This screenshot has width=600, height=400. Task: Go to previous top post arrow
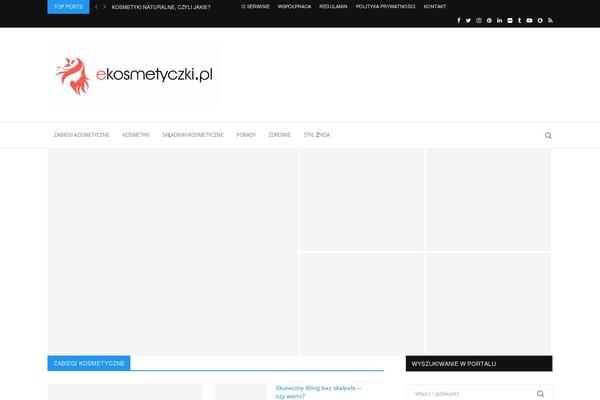click(96, 7)
